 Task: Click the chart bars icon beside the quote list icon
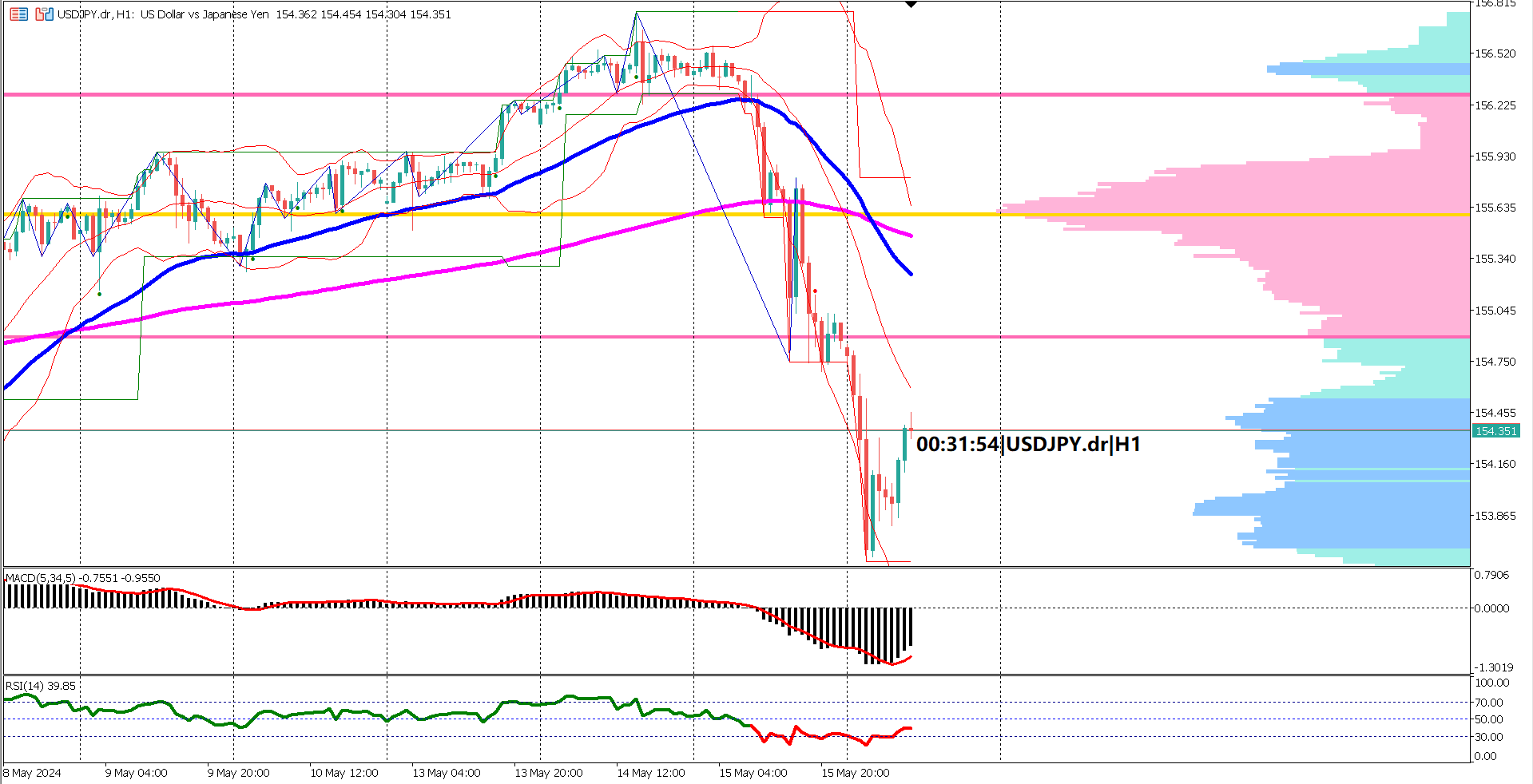[x=44, y=14]
